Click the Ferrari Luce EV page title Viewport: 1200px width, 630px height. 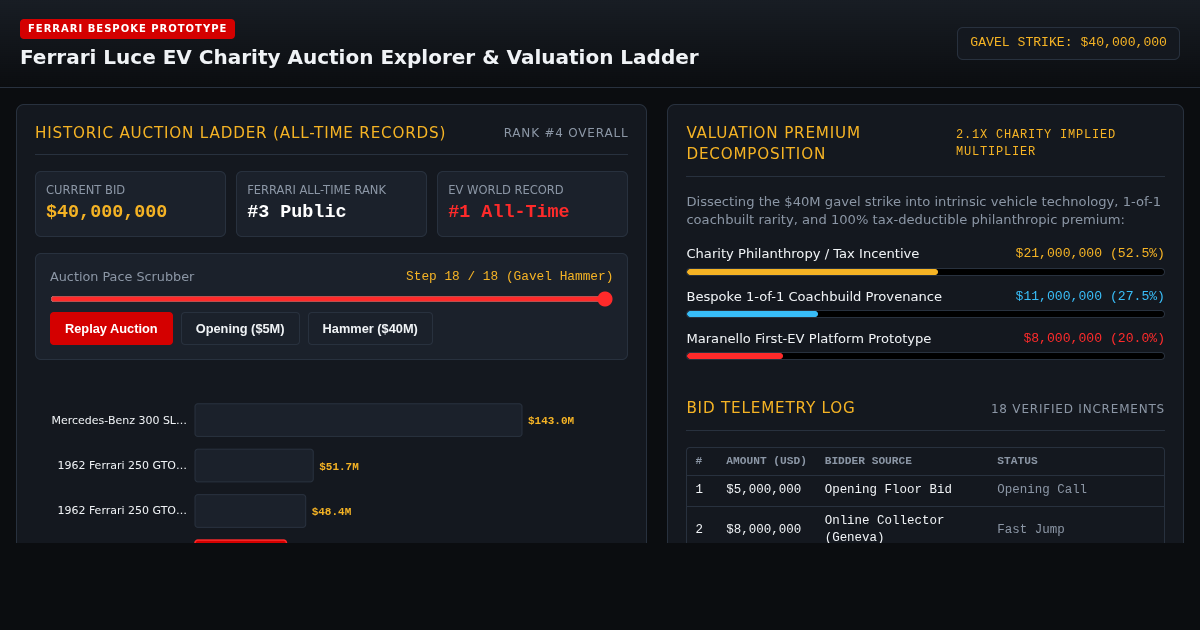pyautogui.click(x=359, y=57)
